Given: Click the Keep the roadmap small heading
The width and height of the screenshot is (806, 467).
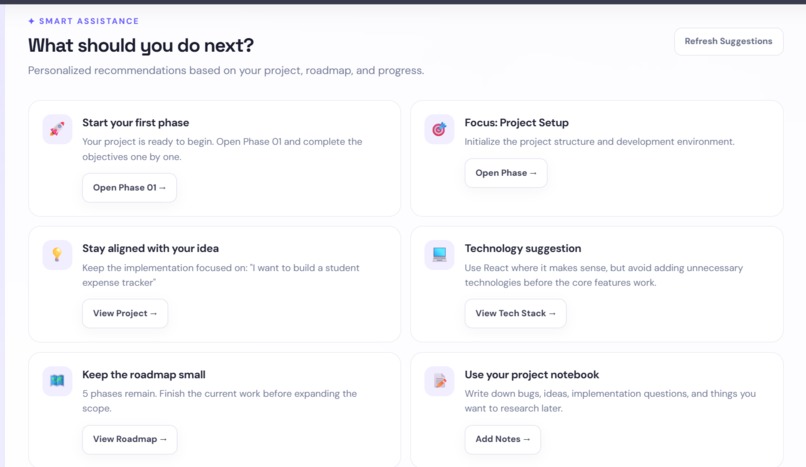Looking at the screenshot, I should pos(144,375).
